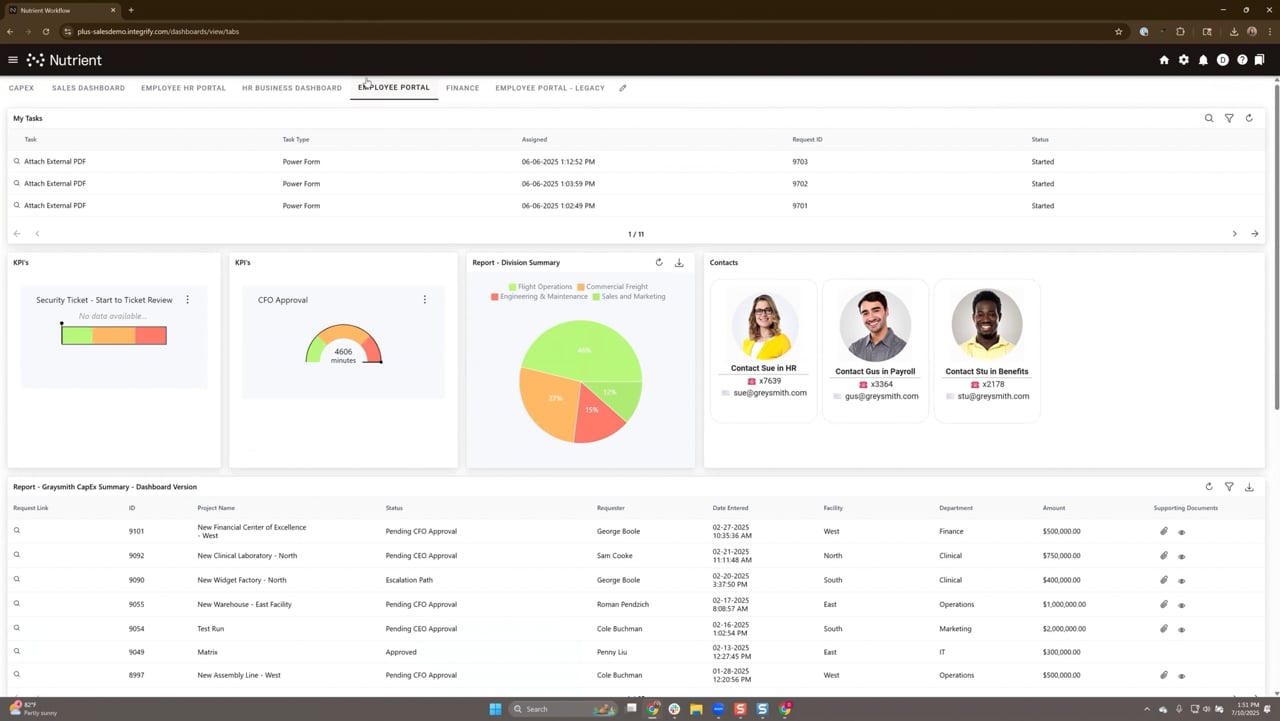Refresh the Division Summary report
This screenshot has height=721, width=1280.
[659, 262]
